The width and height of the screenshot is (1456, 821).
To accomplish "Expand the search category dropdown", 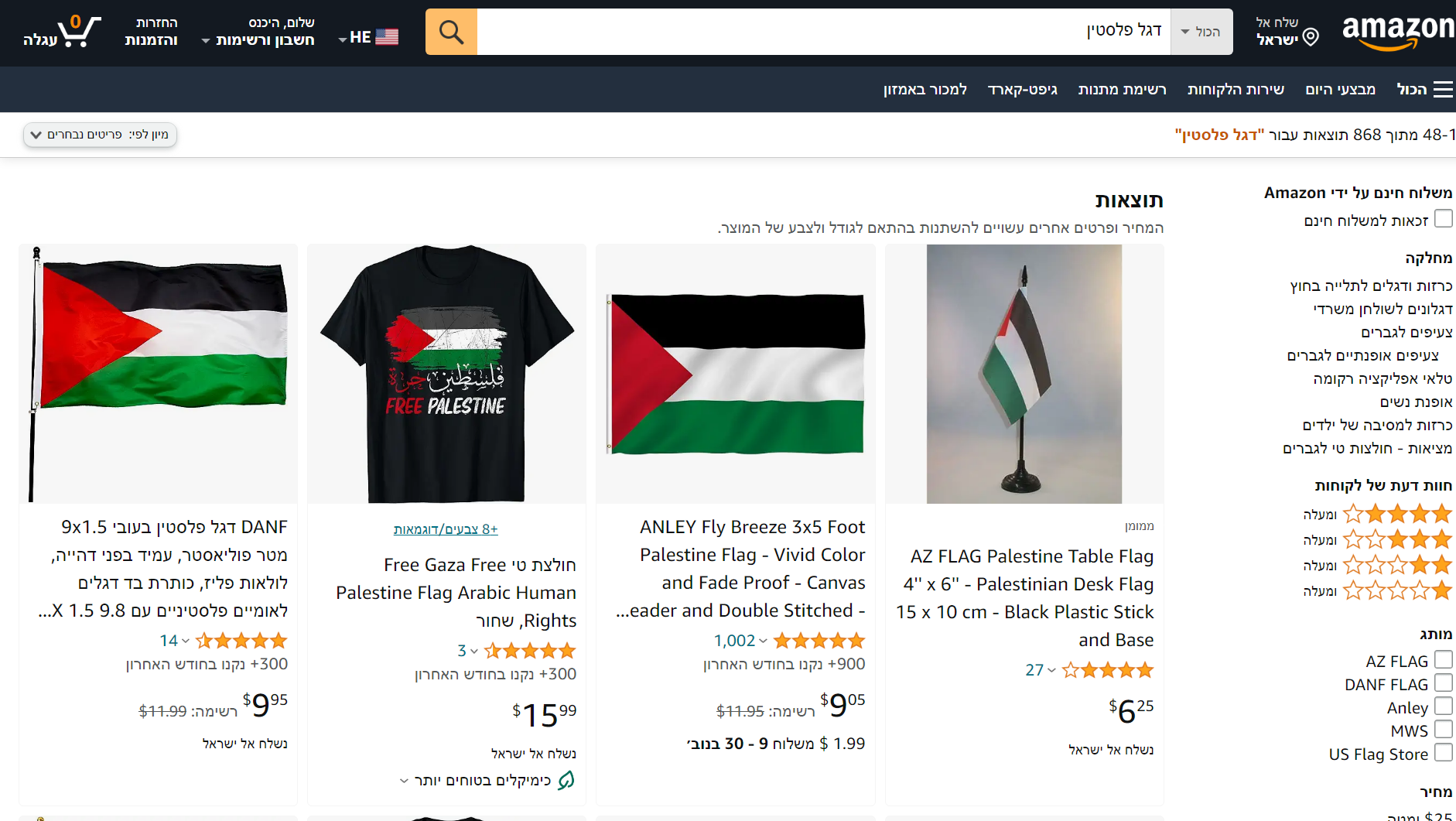I will (x=1201, y=32).
